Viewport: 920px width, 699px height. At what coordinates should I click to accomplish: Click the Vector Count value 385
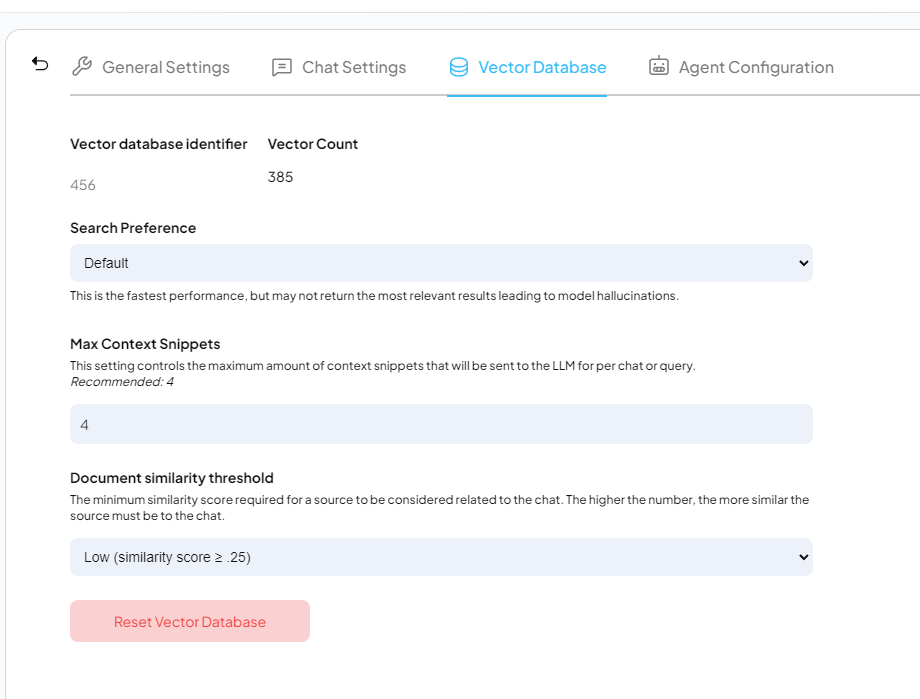pyautogui.click(x=280, y=177)
